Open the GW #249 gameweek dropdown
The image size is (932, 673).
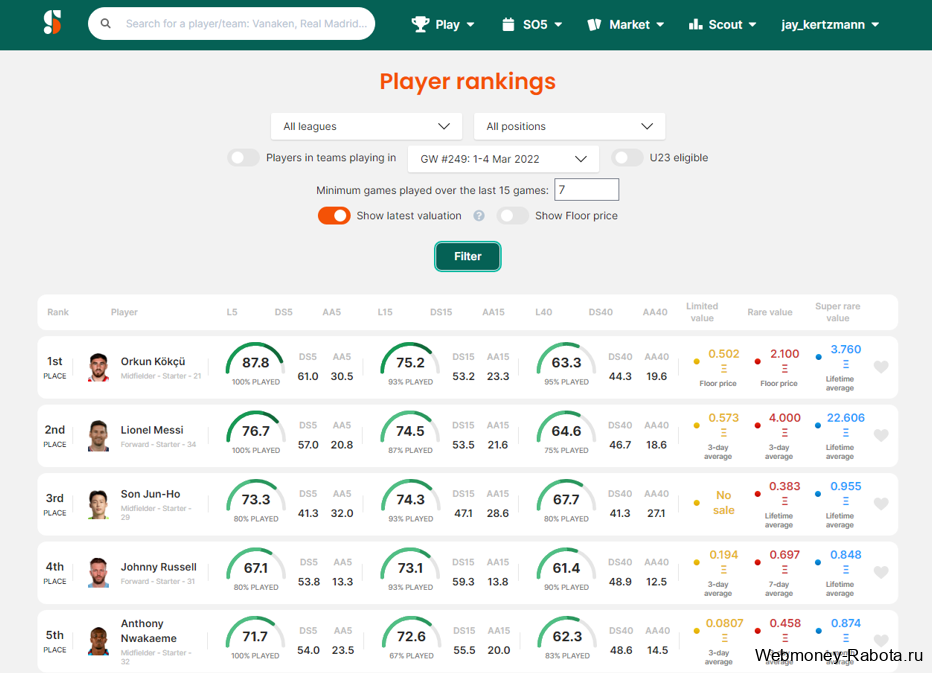click(503, 159)
